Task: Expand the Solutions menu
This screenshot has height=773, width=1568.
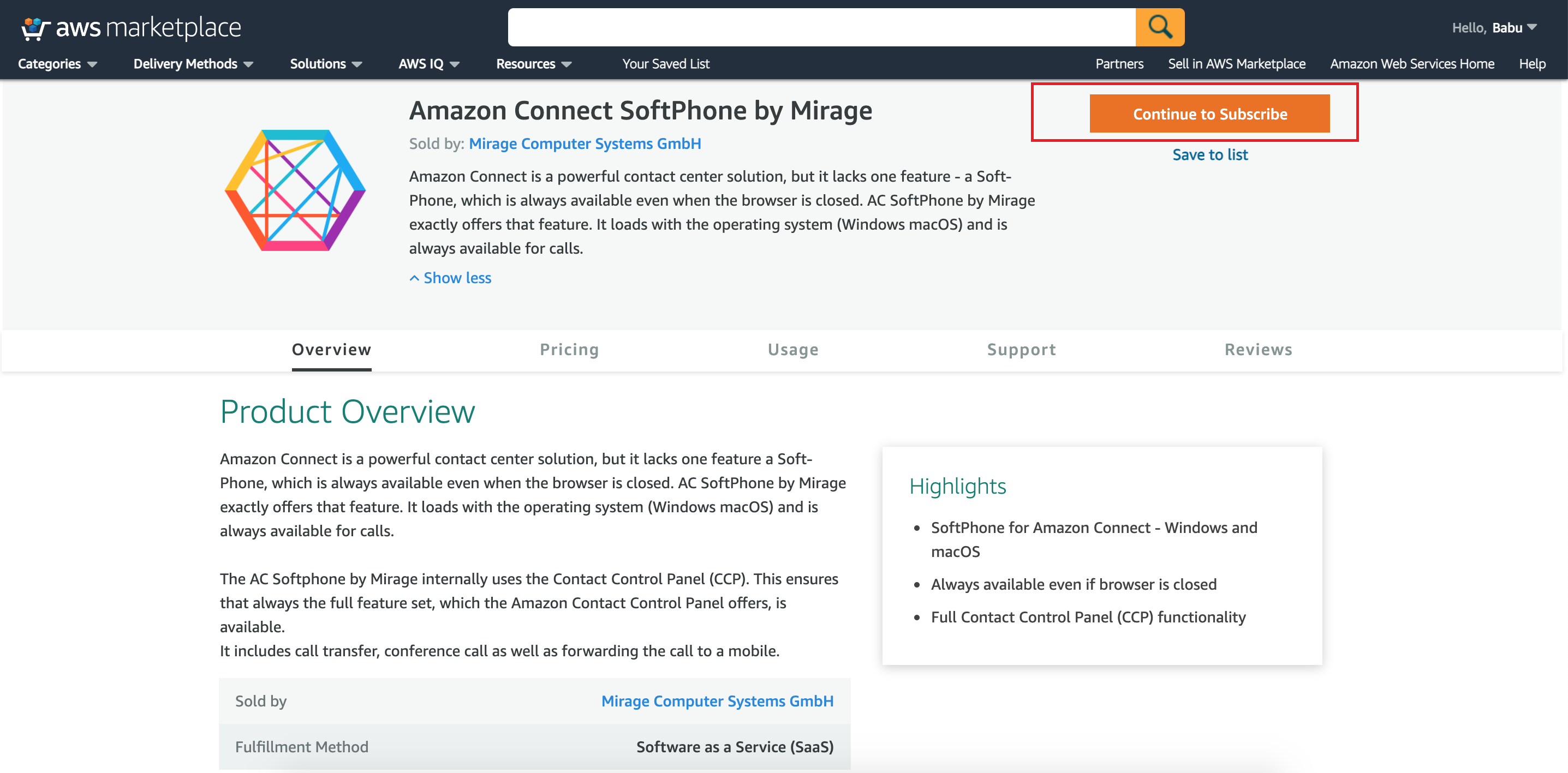Action: (x=326, y=64)
